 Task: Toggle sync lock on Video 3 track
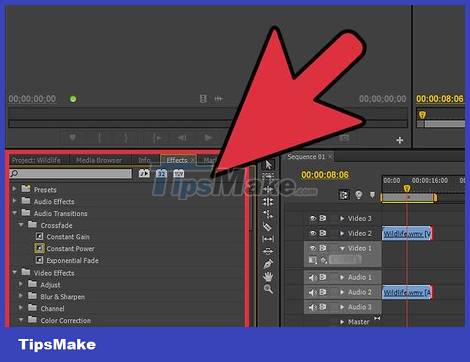pyautogui.click(x=323, y=218)
